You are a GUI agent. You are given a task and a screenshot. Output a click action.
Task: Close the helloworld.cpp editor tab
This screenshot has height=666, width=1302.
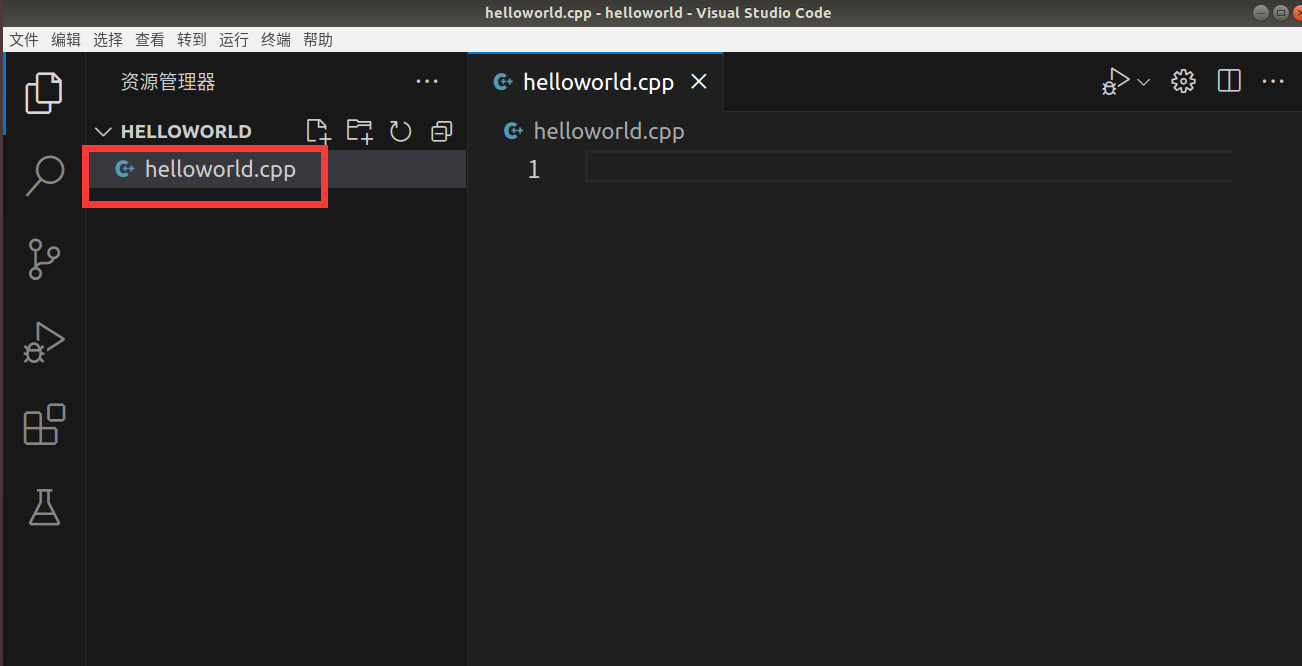tap(699, 82)
